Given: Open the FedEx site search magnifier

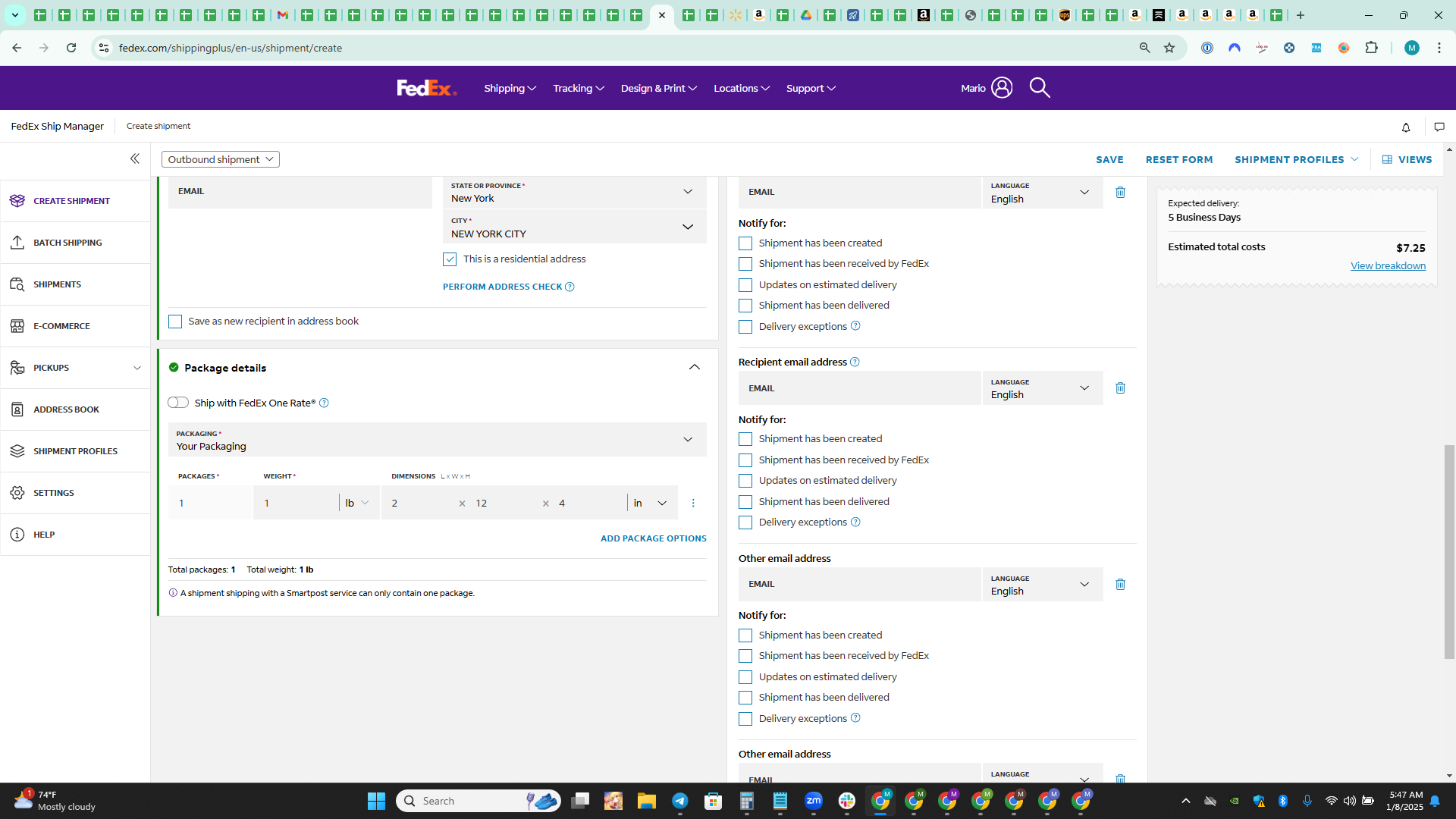Looking at the screenshot, I should tap(1040, 88).
